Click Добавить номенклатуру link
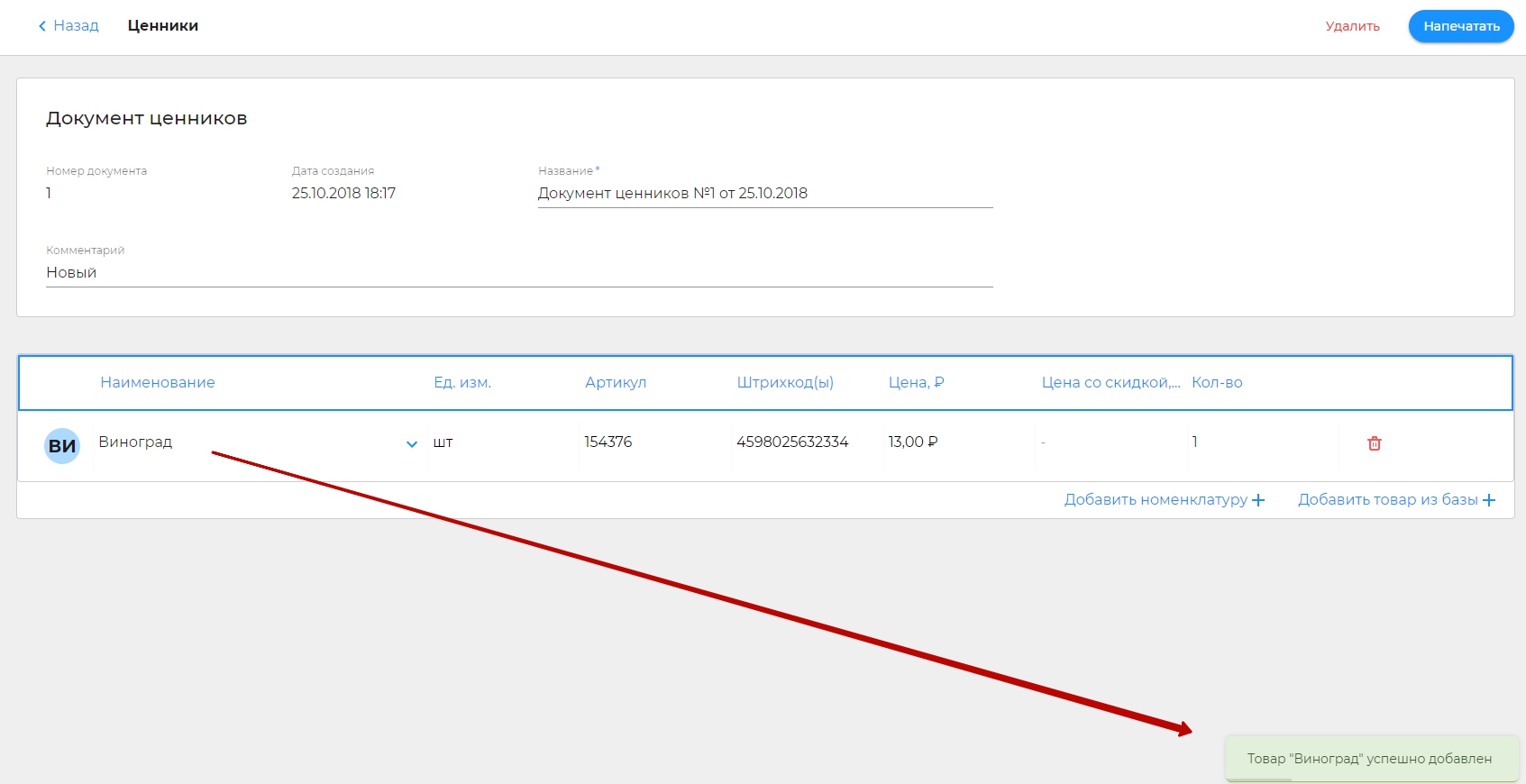This screenshot has height=784, width=1526. (1156, 499)
